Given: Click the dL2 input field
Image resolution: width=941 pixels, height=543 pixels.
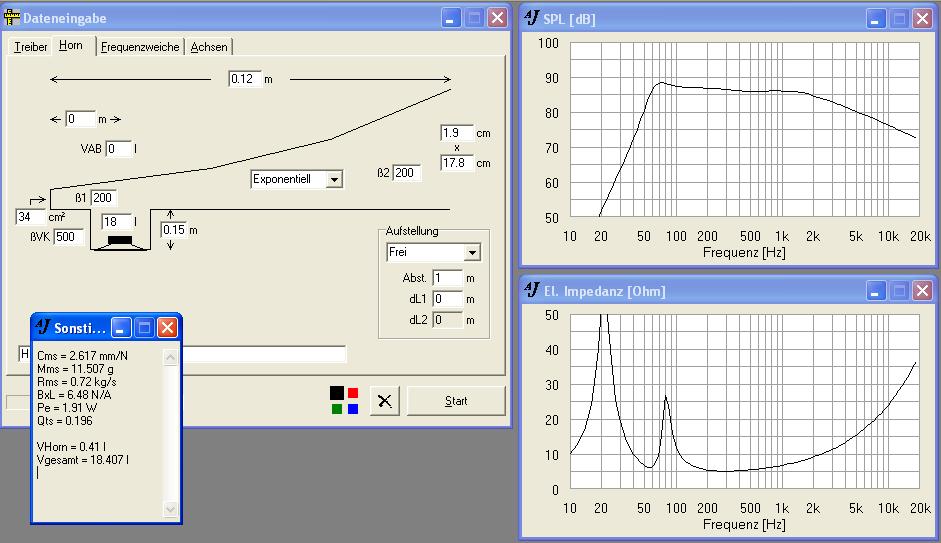Looking at the screenshot, I should (447, 320).
